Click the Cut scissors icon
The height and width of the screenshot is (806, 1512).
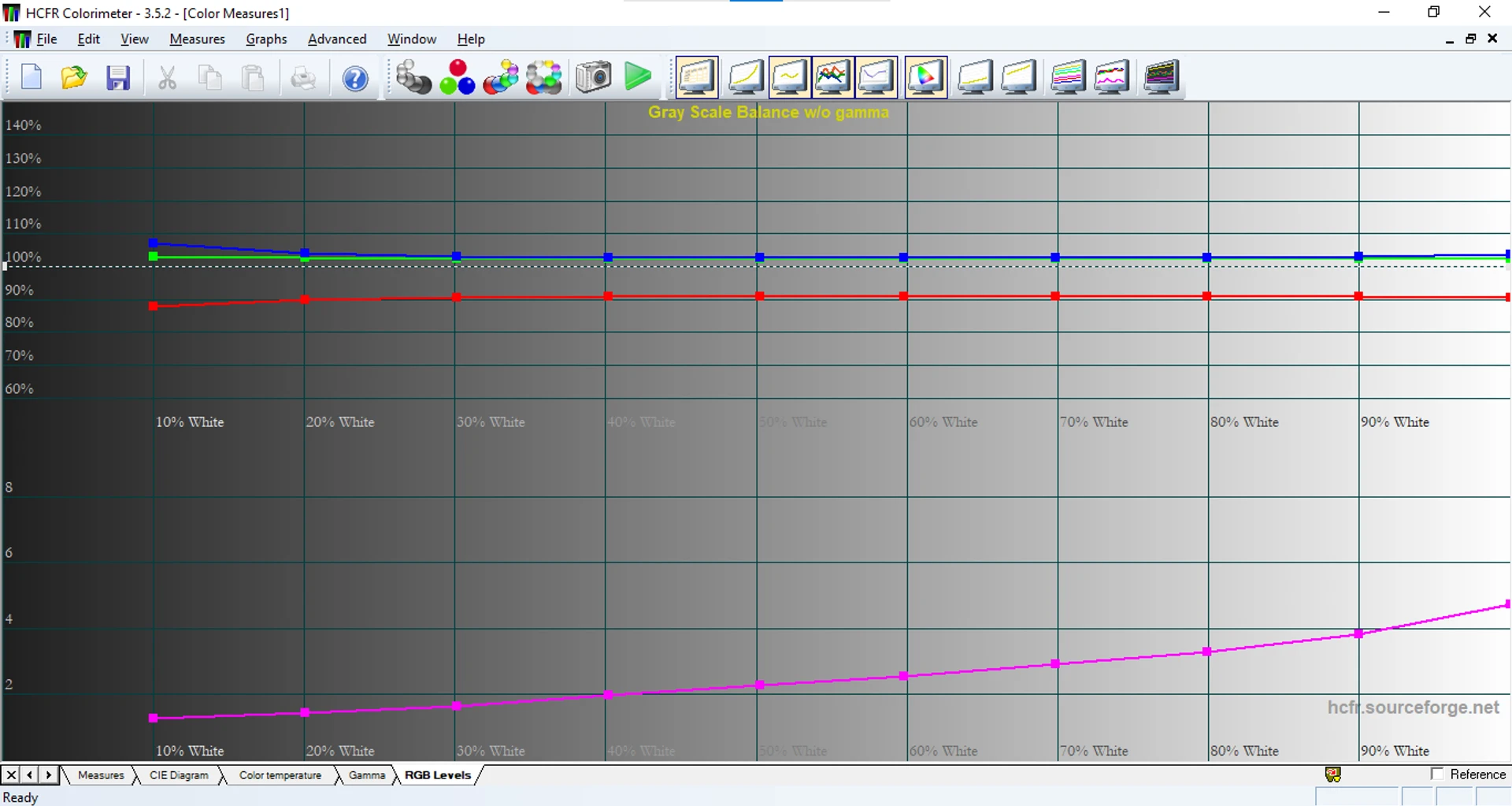pos(167,77)
